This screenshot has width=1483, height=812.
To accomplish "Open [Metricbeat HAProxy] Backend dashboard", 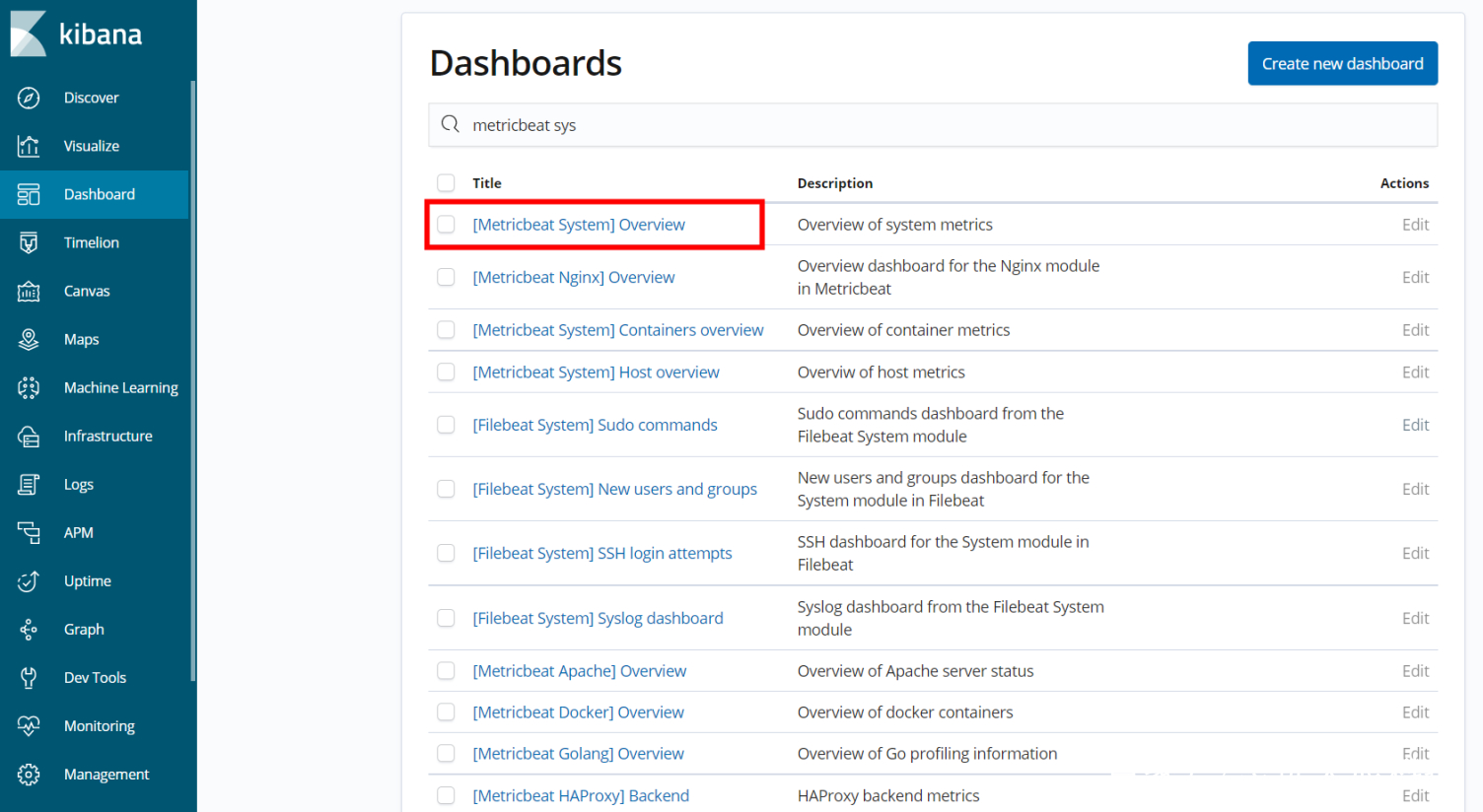I will coord(581,795).
